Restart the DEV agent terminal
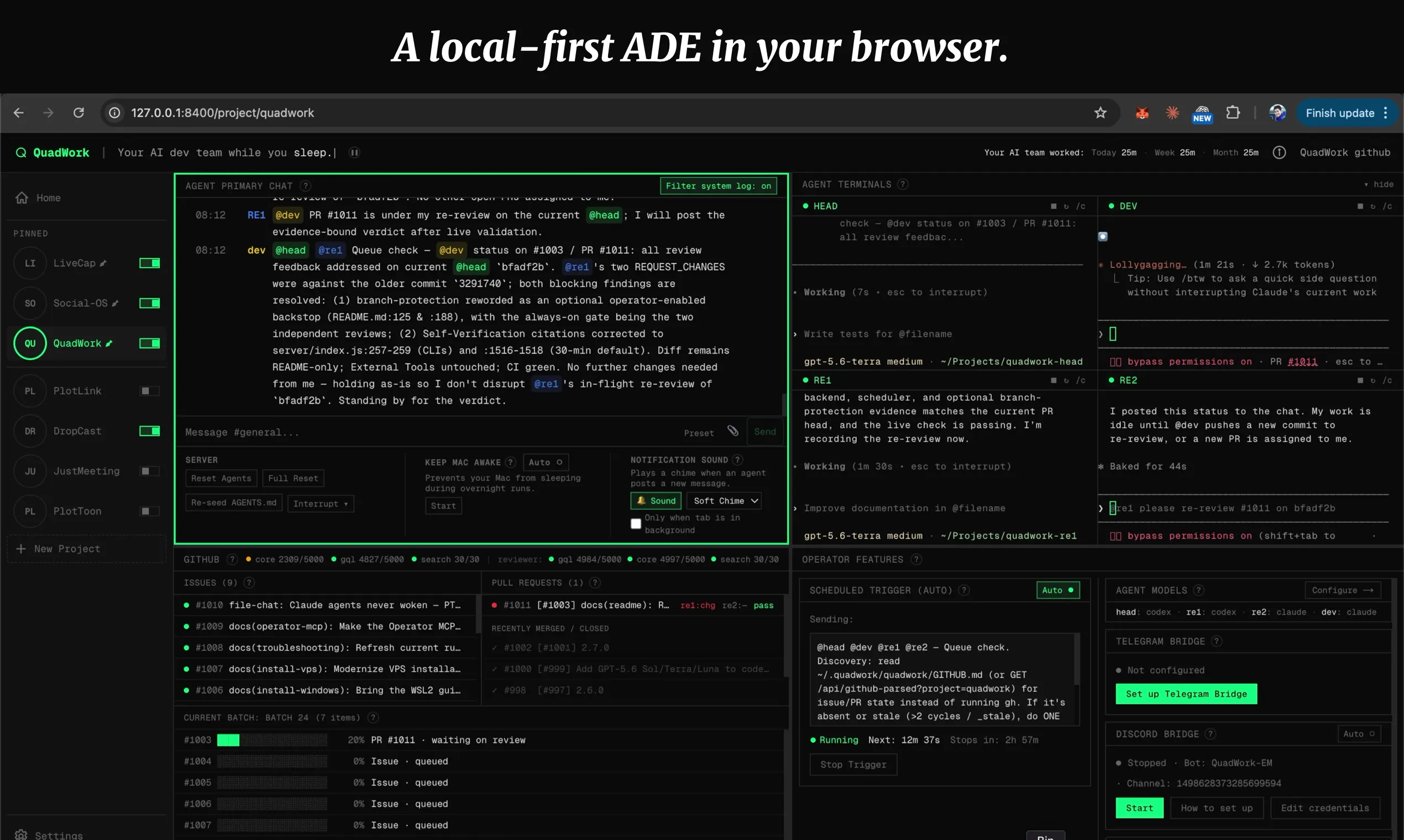The image size is (1404, 840). pyautogui.click(x=1373, y=206)
